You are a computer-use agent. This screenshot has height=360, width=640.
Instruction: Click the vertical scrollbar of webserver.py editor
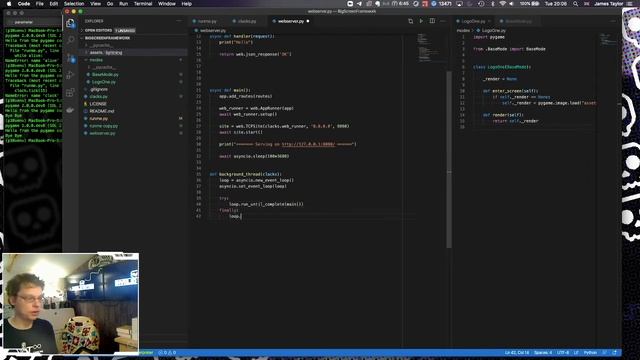[x=449, y=159]
